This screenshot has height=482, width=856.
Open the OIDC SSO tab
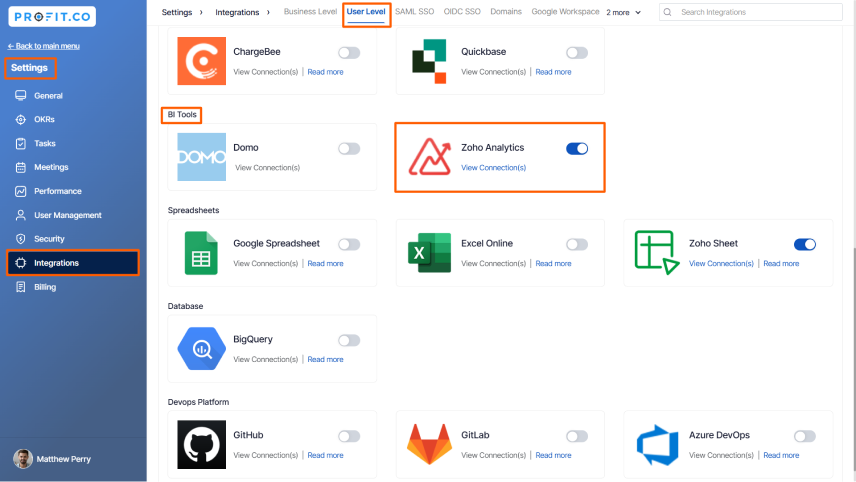[x=462, y=11]
